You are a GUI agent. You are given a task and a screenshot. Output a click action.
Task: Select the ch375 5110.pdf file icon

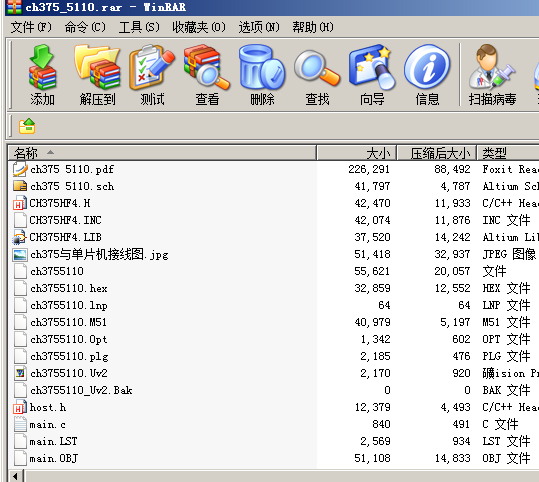click(20, 169)
